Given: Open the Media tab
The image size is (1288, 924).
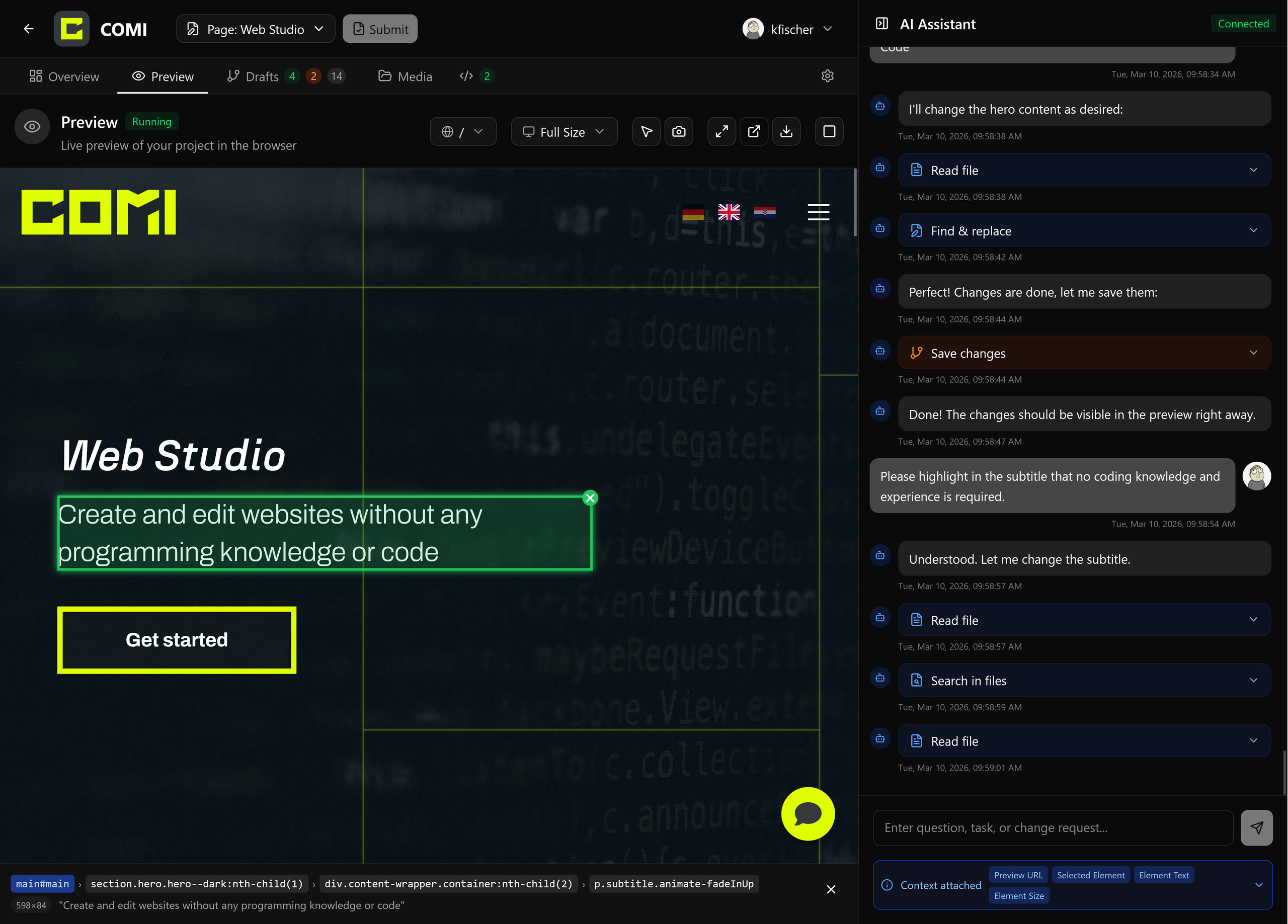Looking at the screenshot, I should point(405,76).
